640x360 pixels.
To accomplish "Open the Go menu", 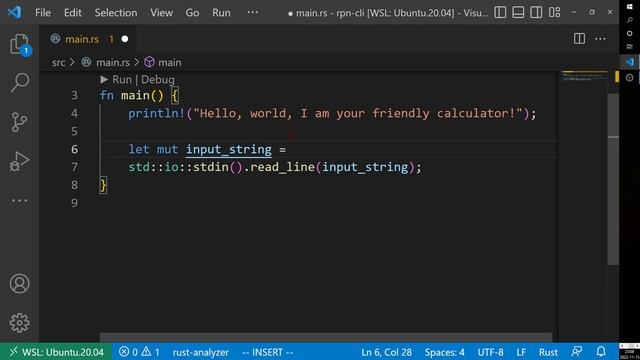I will [192, 13].
